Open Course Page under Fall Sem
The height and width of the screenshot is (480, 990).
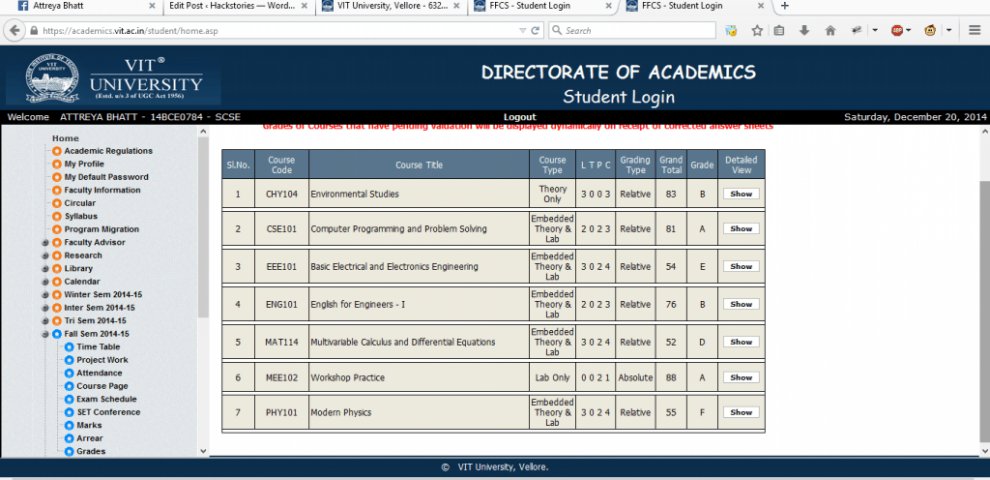tap(102, 386)
